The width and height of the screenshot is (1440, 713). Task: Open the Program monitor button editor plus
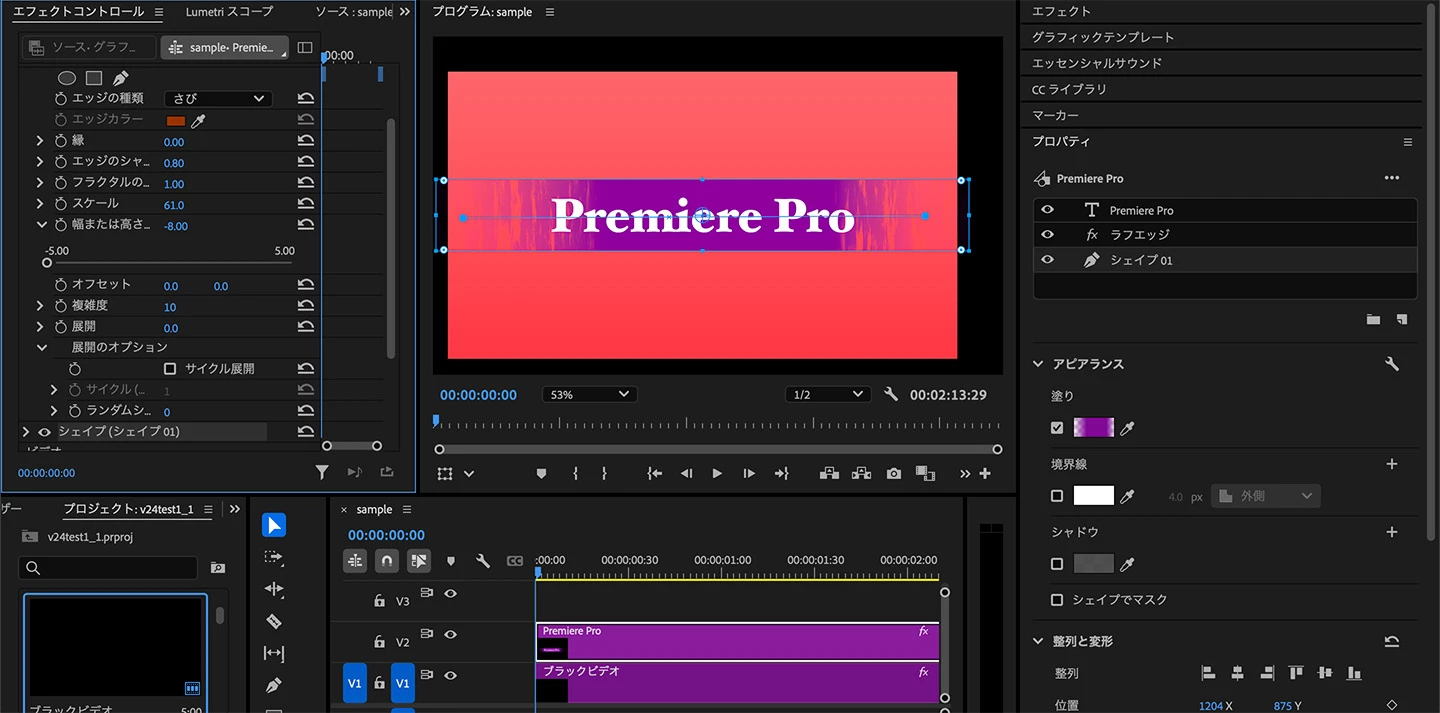pos(985,473)
